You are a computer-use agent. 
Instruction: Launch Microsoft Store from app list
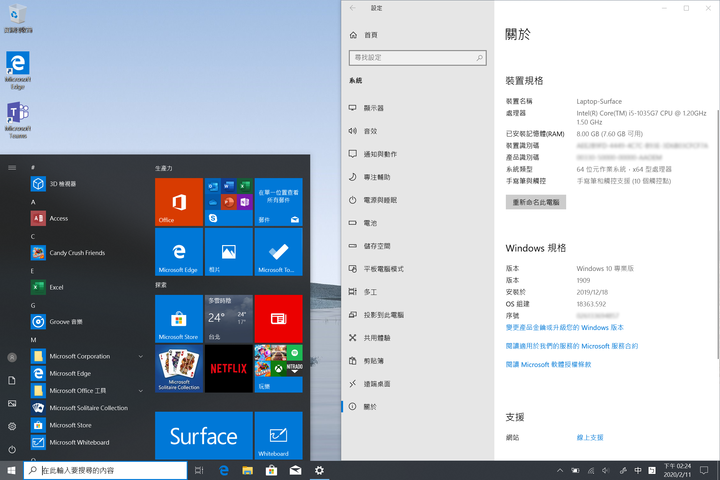point(87,425)
